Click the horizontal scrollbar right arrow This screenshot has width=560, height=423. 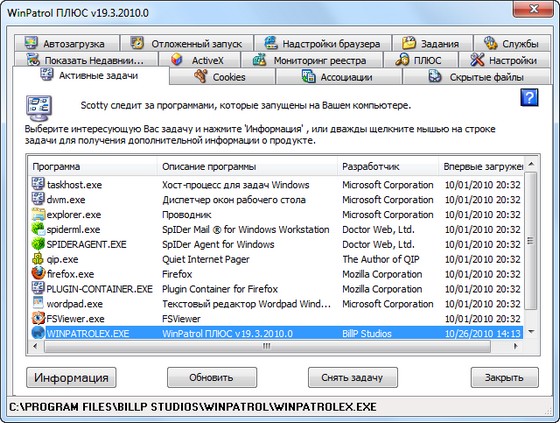point(515,346)
